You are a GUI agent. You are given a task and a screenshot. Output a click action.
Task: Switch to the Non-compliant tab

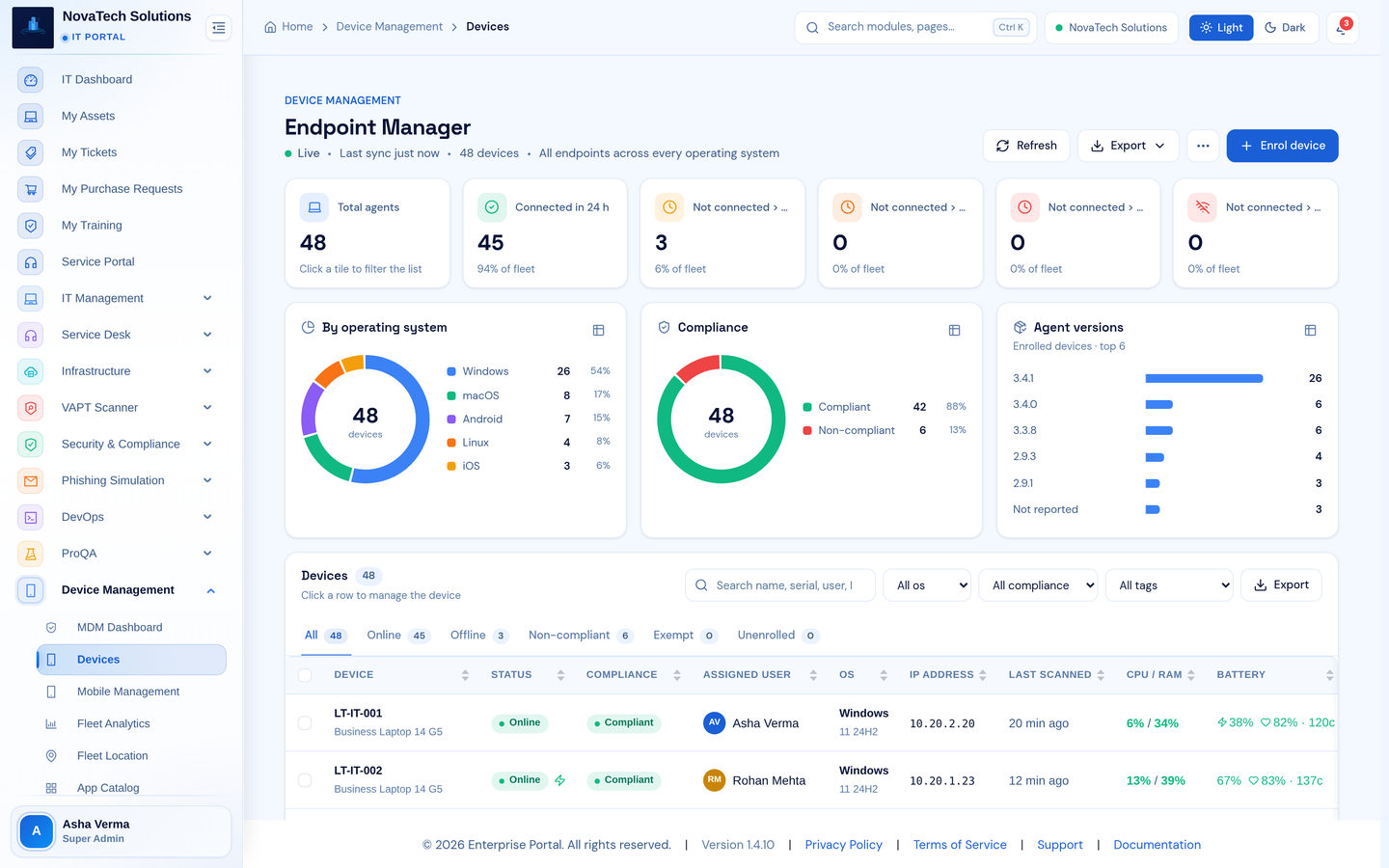pyautogui.click(x=581, y=636)
